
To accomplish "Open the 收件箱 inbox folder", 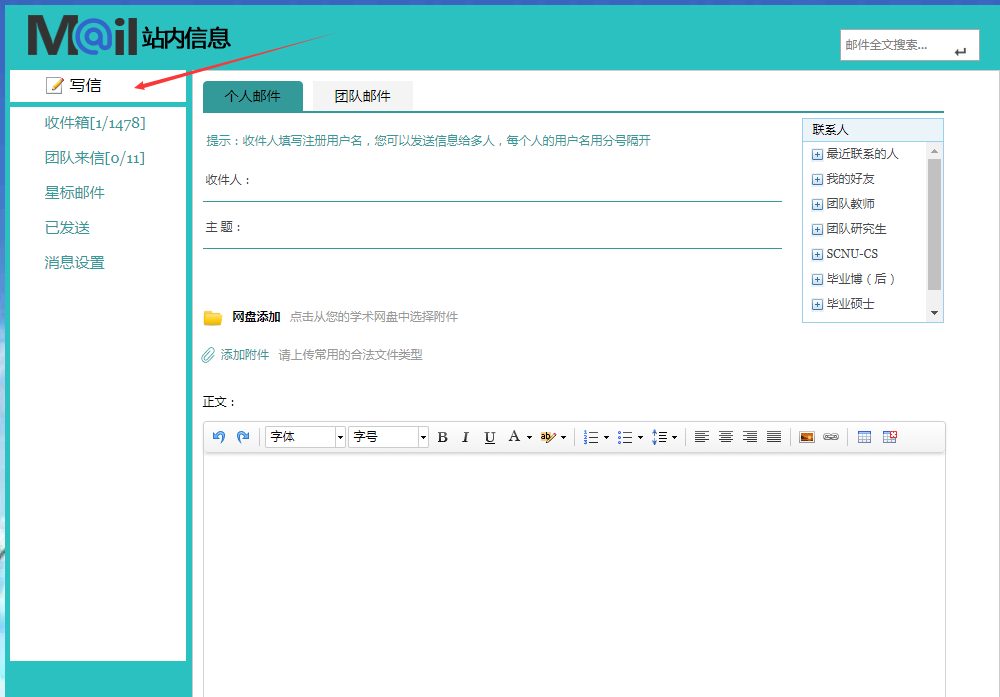I will (95, 123).
